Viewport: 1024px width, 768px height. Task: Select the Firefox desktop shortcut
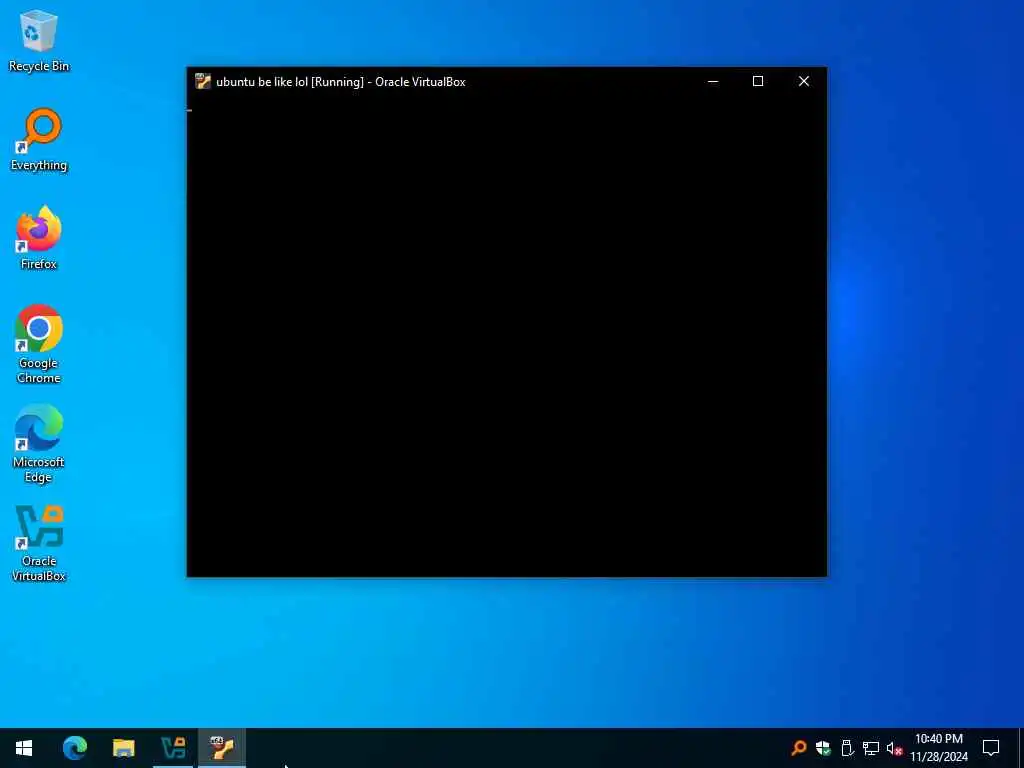click(x=39, y=238)
